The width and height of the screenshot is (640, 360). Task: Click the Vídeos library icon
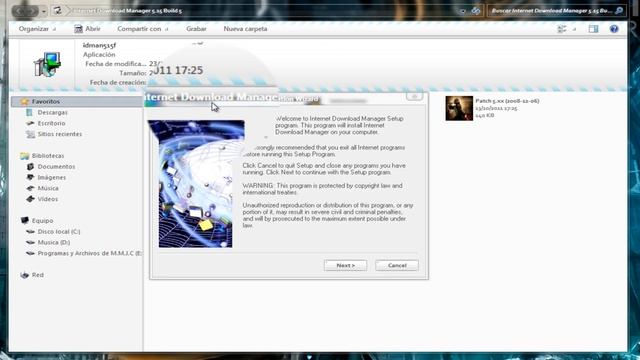30,199
